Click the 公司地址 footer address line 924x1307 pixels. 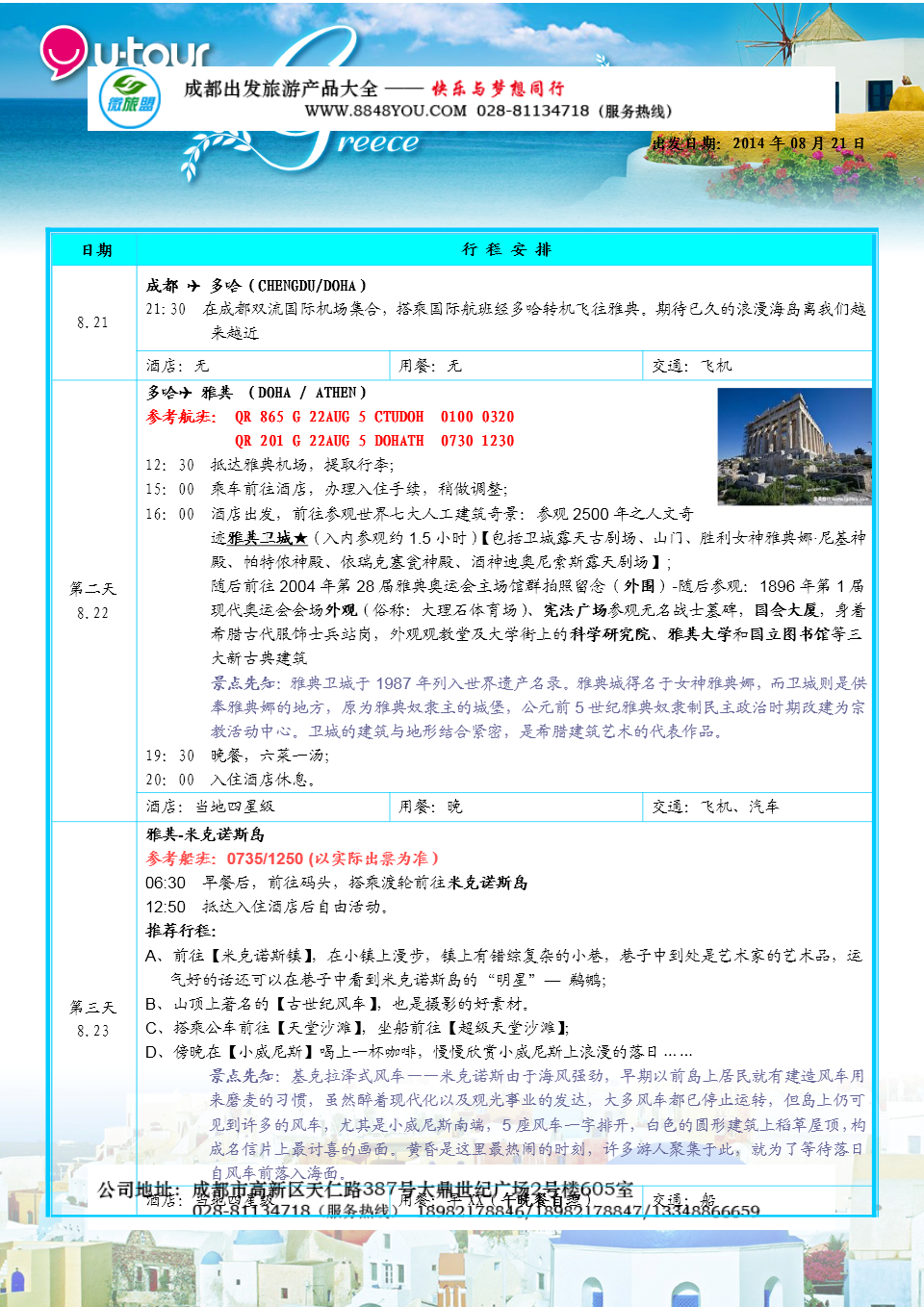(x=366, y=1190)
